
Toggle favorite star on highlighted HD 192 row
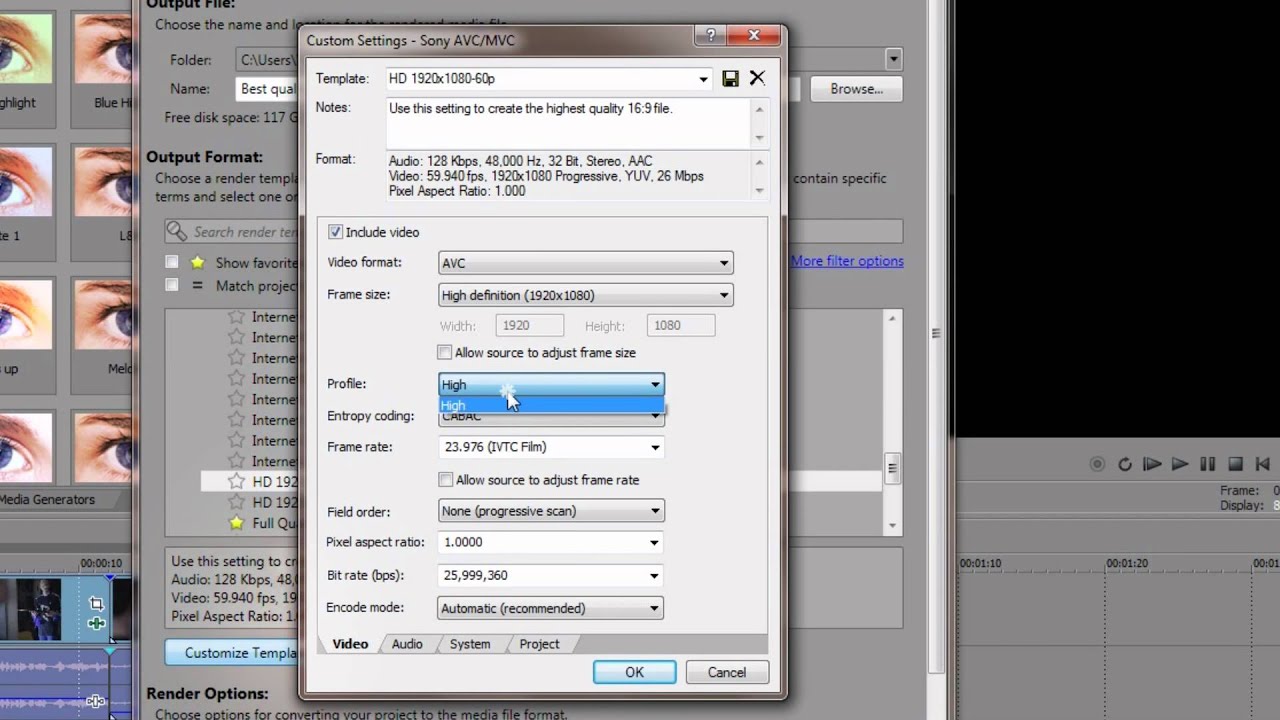[x=236, y=482]
